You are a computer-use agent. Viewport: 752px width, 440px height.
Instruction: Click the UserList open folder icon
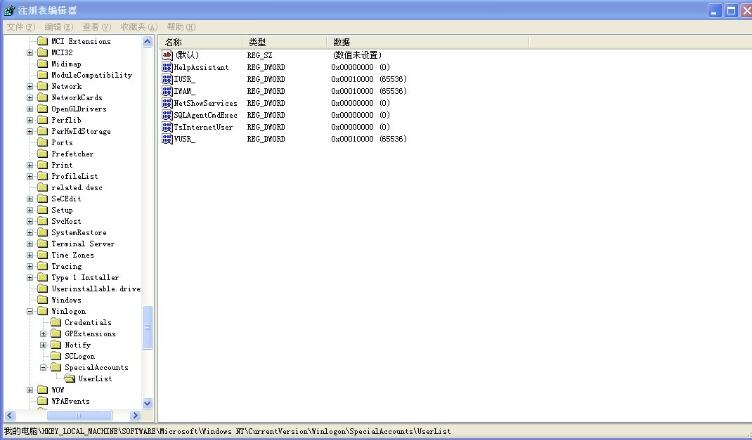click(70, 379)
